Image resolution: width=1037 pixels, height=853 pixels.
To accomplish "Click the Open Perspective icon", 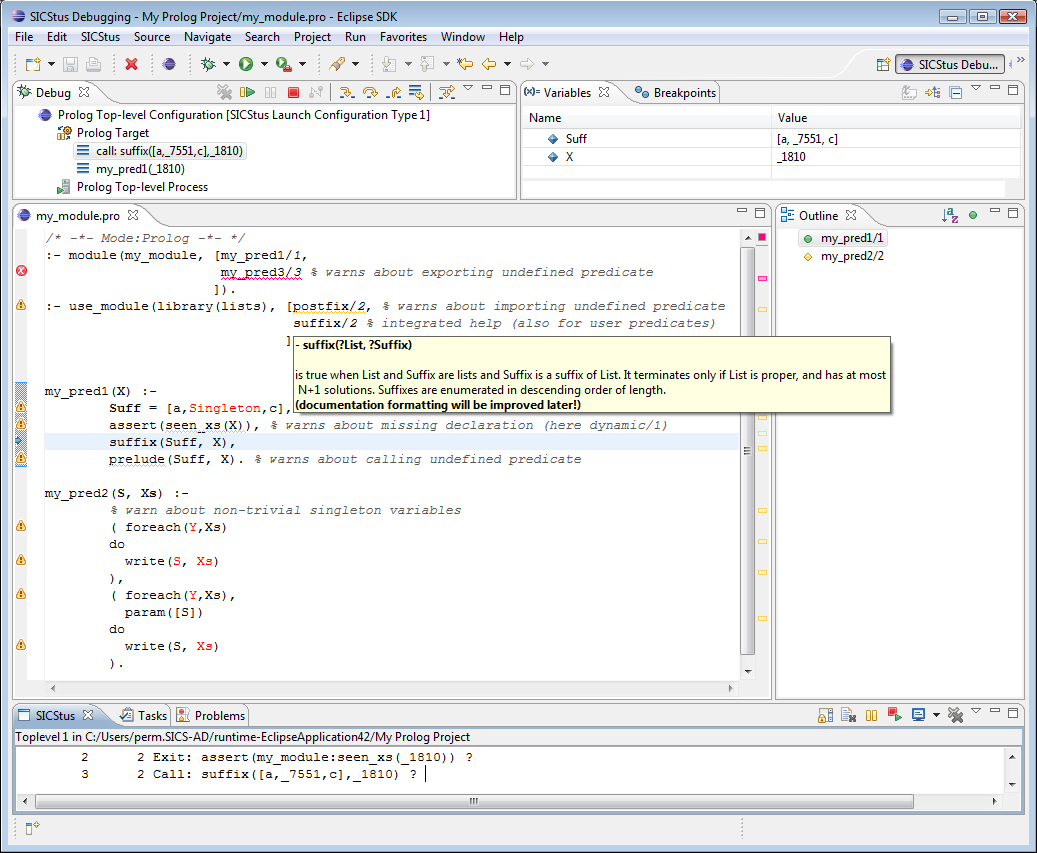I will point(883,64).
